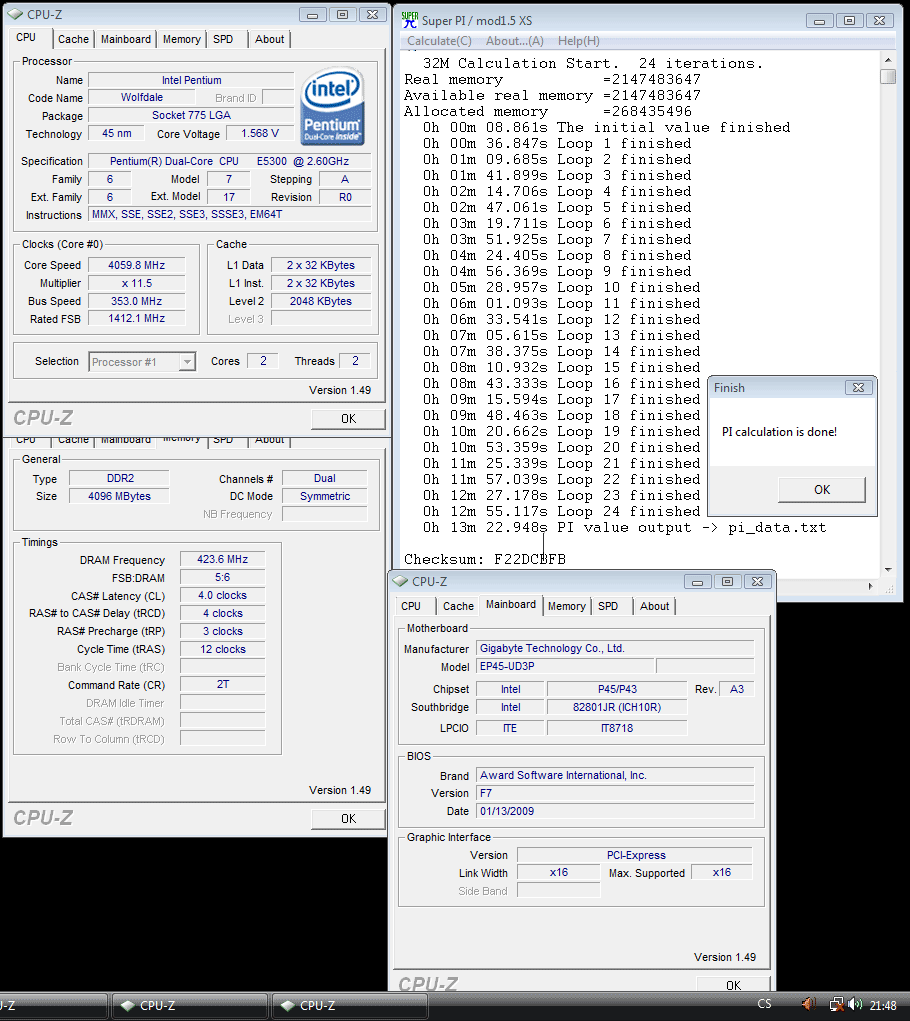Image resolution: width=910 pixels, height=1021 pixels.
Task: Click OK in the Finish dialog
Action: (821, 490)
